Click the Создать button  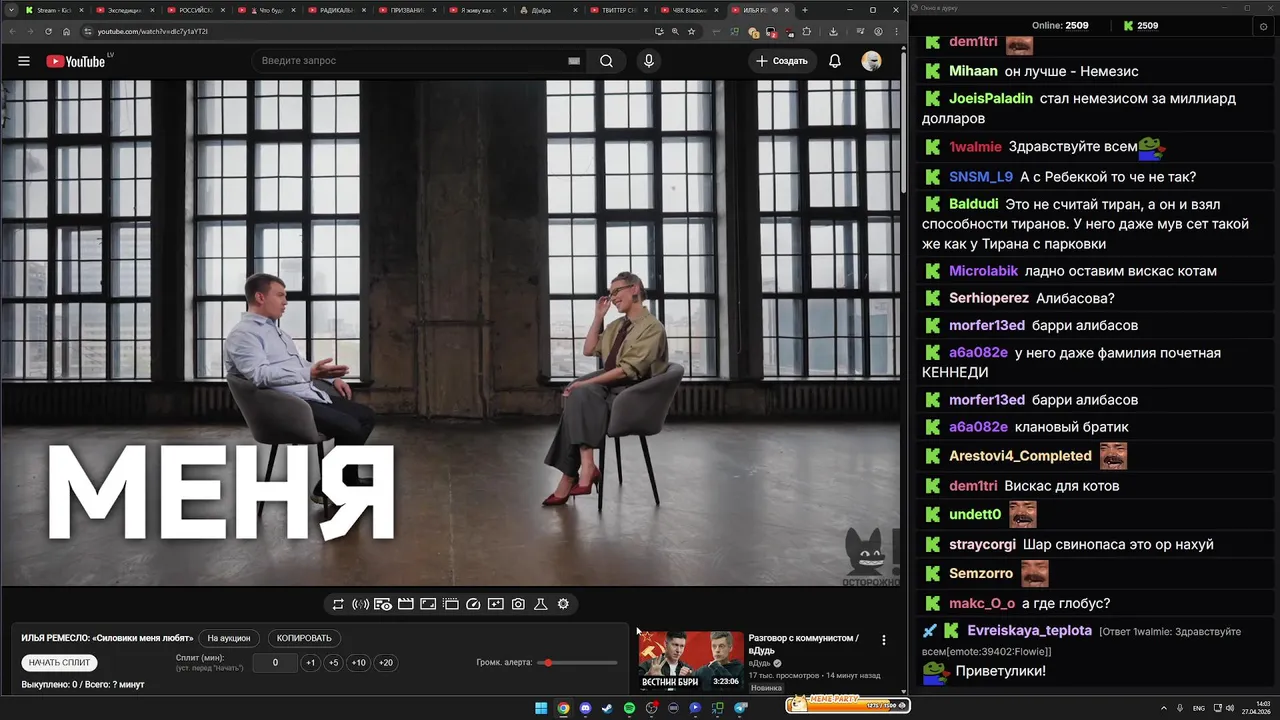point(782,61)
